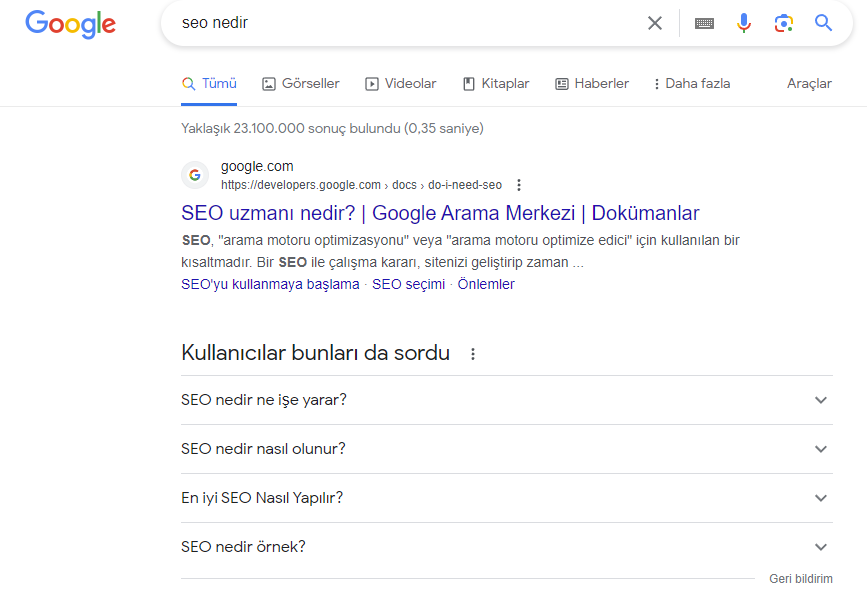Open "SEO uzmanı nedir?" result title link
The width and height of the screenshot is (867, 610).
coord(440,213)
